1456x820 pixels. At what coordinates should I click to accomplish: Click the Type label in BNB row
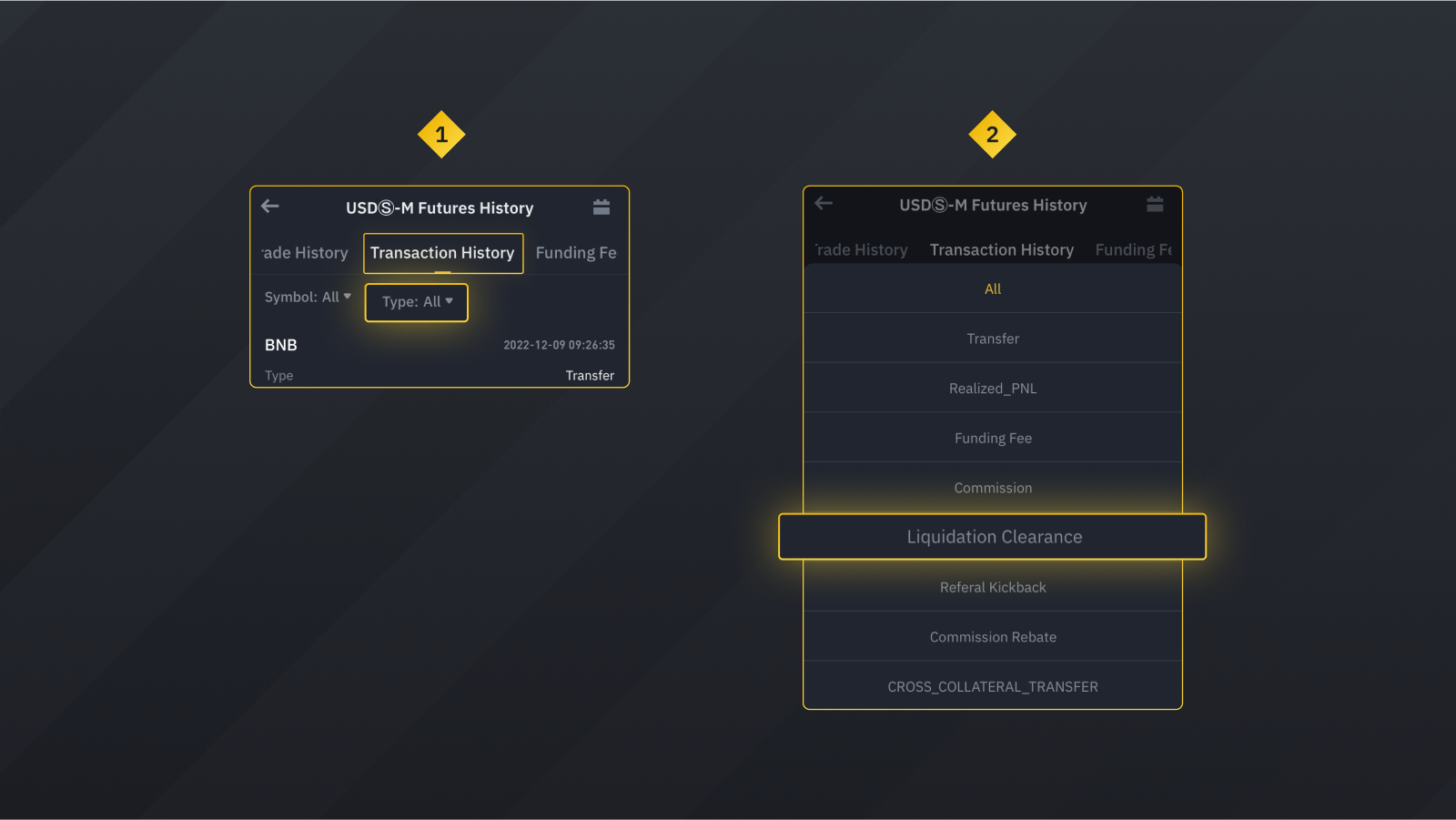pos(278,376)
